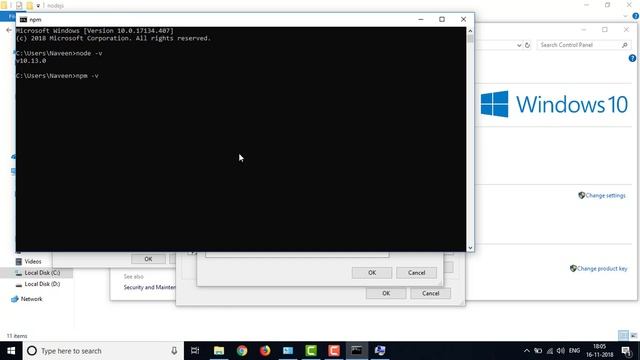Click the text field above OK button
640x360 pixels.
click(297, 254)
